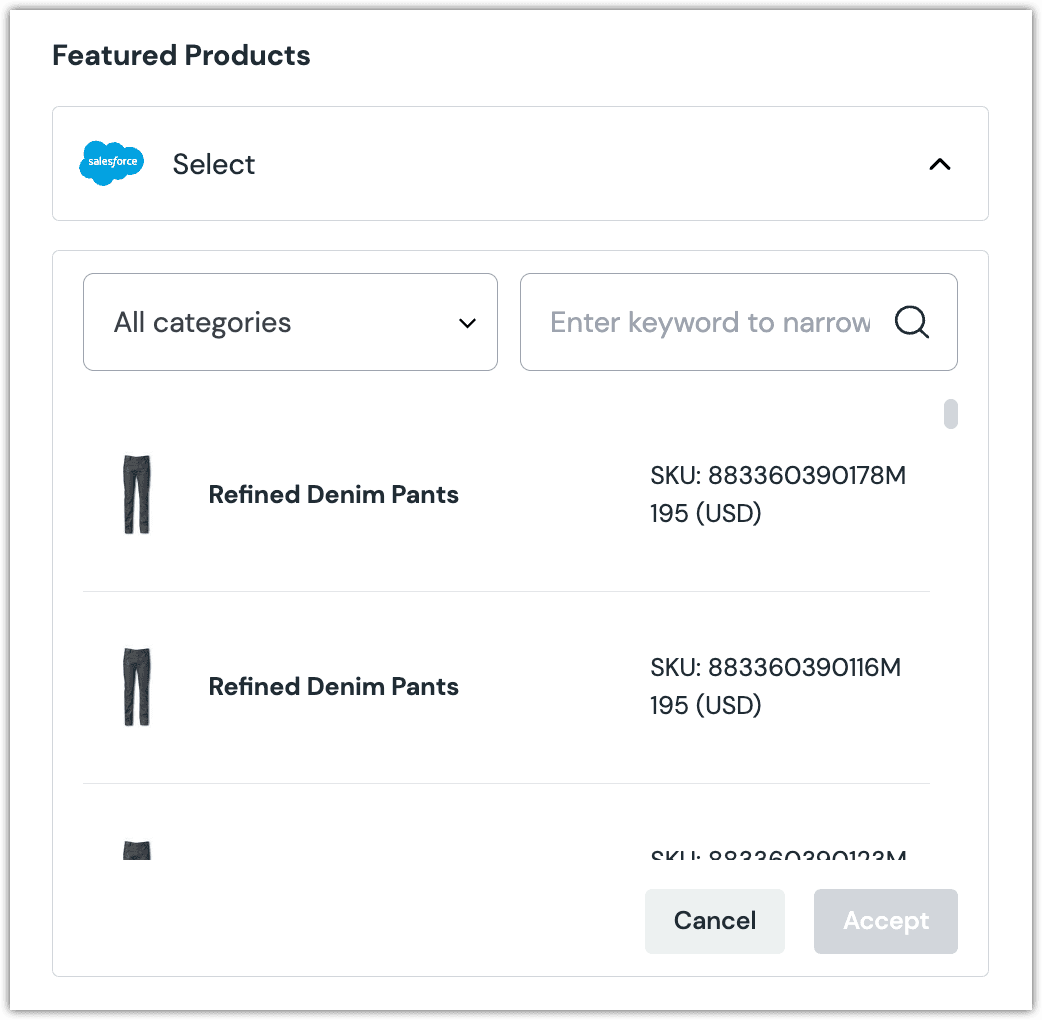The image size is (1042, 1020).
Task: Select pants thumbnail for SKU ending 116M
Action: tap(137, 687)
